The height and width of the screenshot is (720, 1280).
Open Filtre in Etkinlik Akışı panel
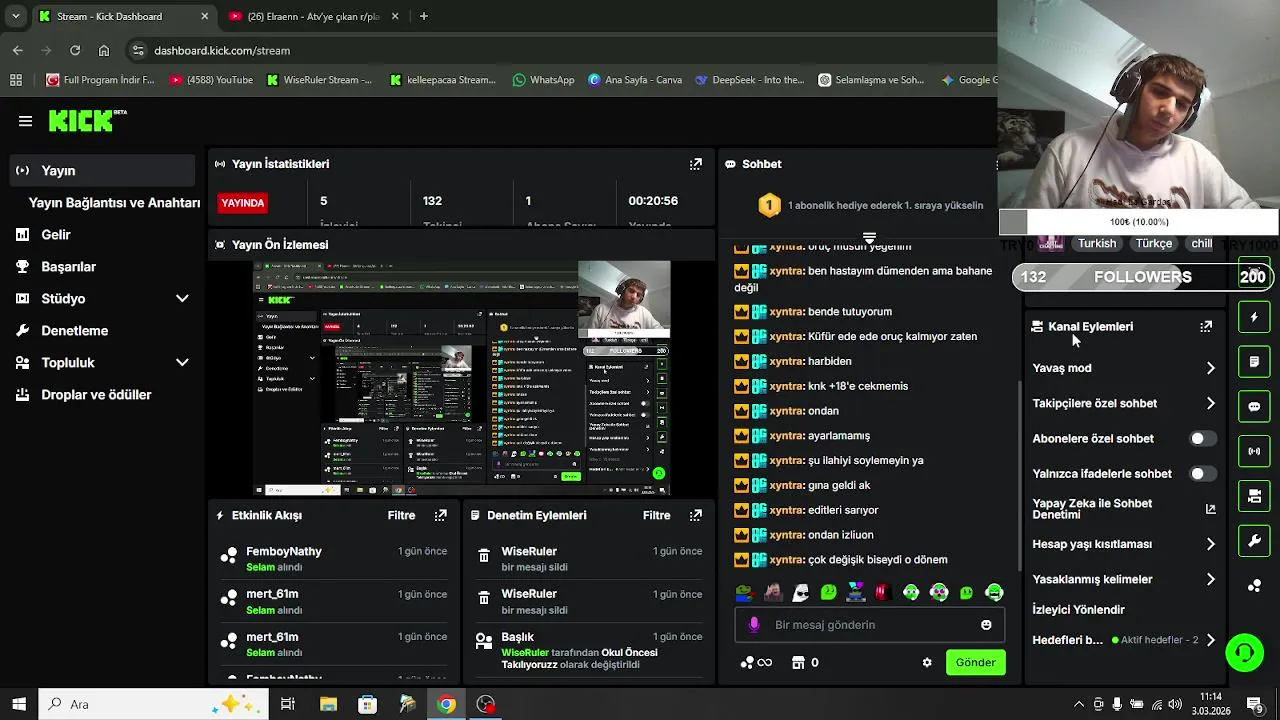(x=401, y=515)
